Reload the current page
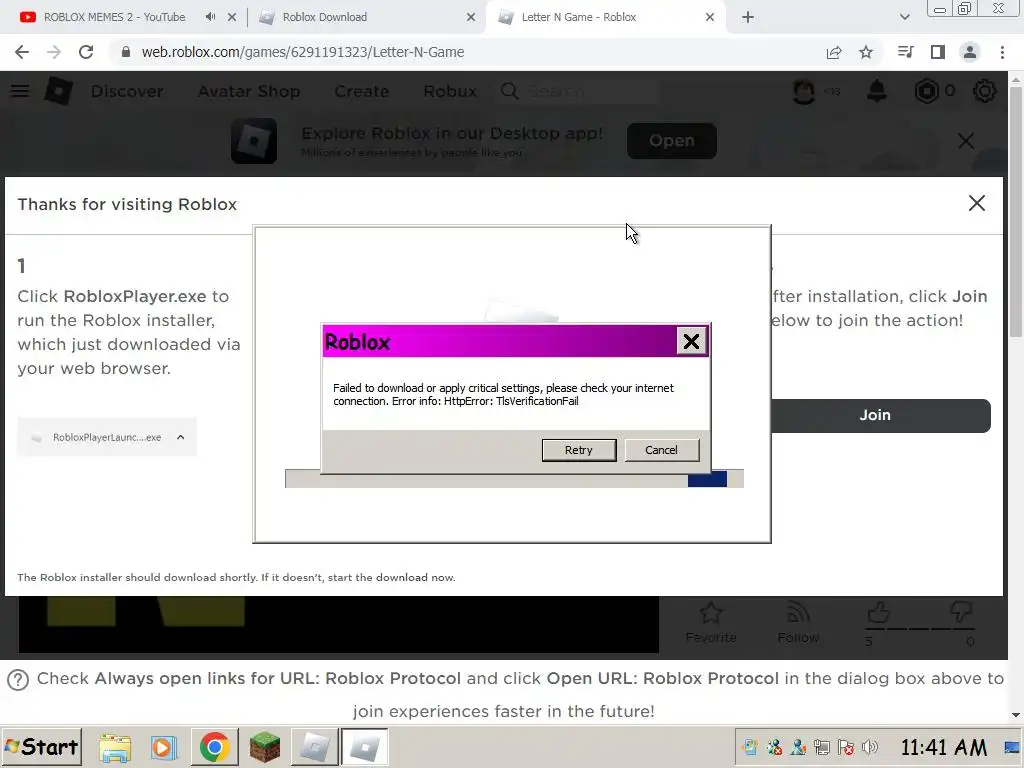Viewport: 1024px width, 768px height. point(86,52)
